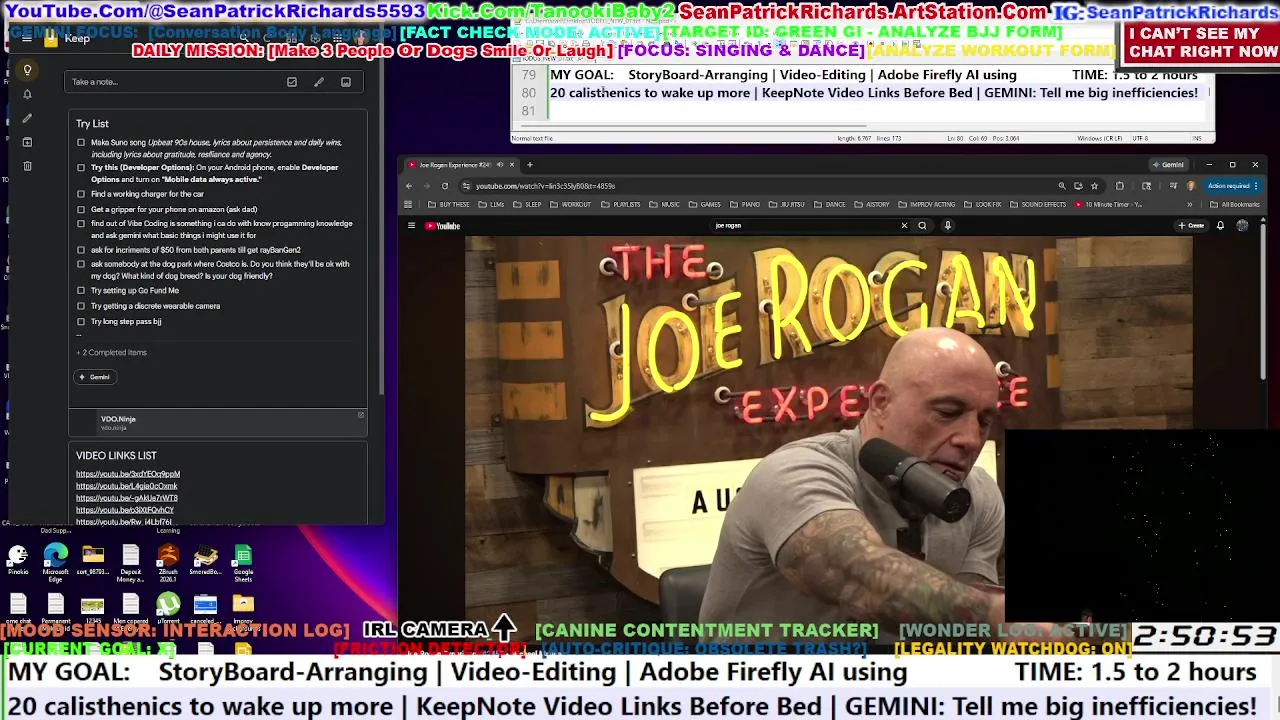Check 'ask somebody at the dog park' item

(81, 264)
